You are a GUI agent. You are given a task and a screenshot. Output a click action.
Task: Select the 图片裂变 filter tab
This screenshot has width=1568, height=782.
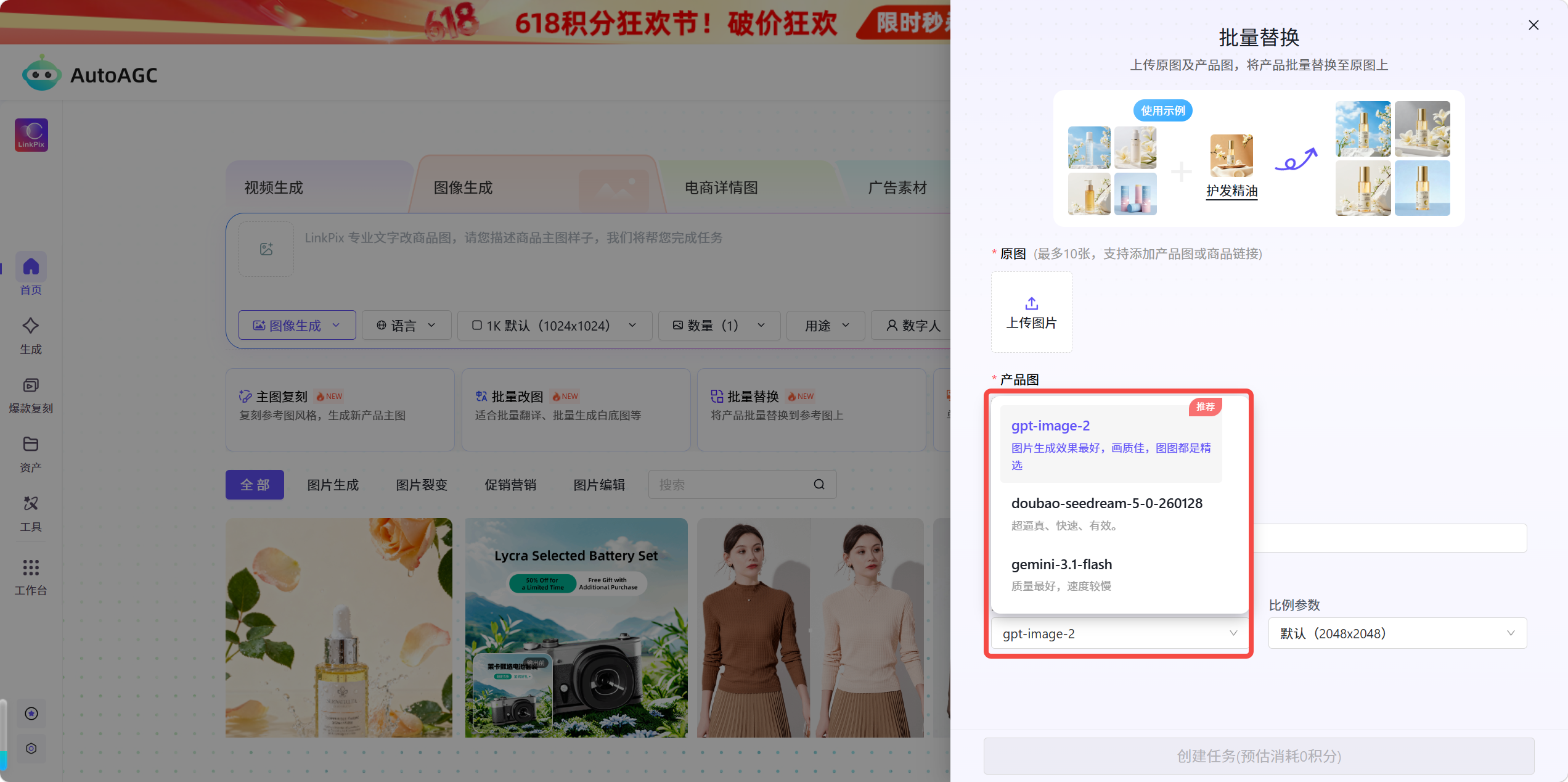(x=422, y=485)
